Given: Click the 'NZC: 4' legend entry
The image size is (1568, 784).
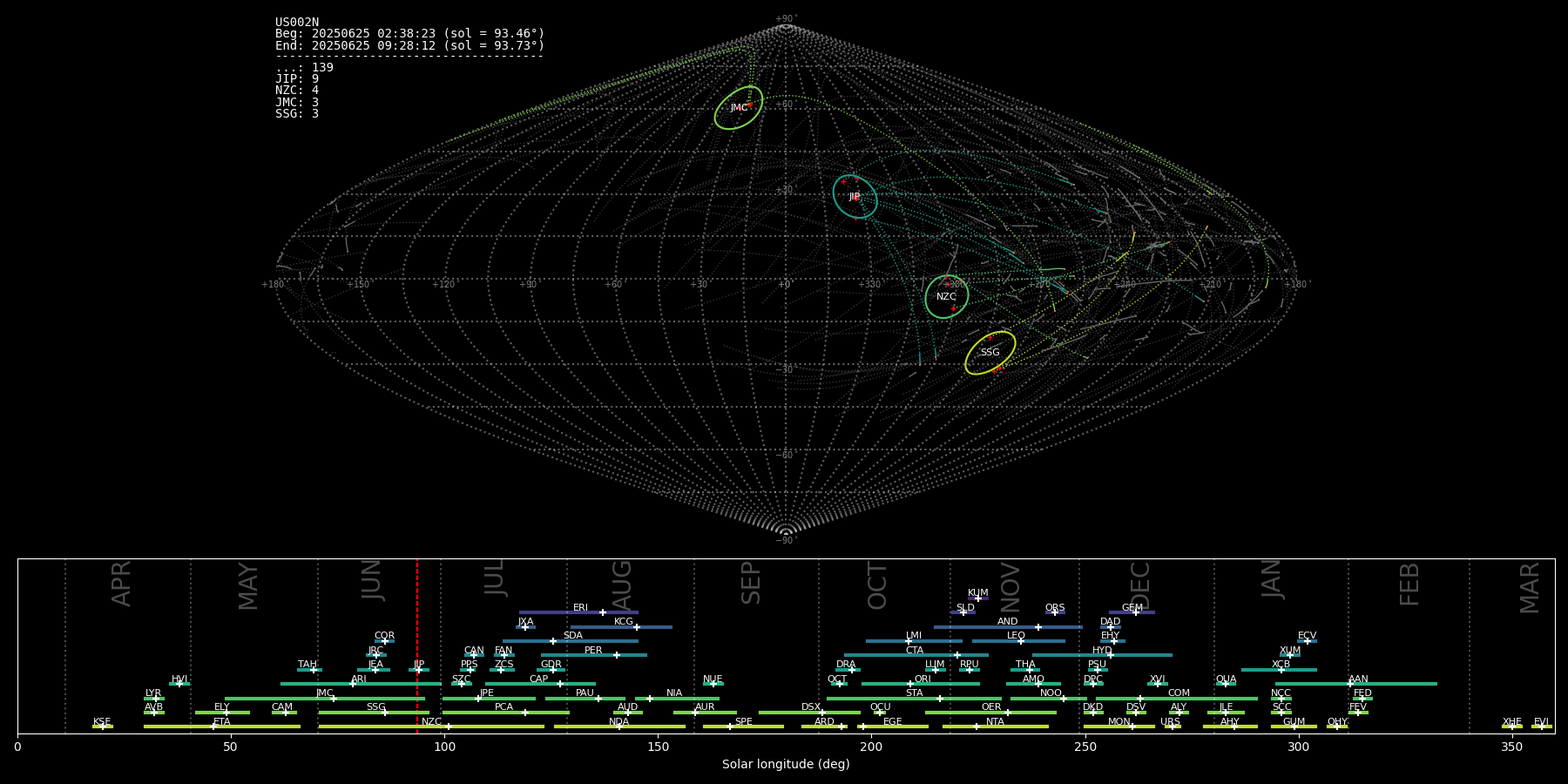Looking at the screenshot, I should pyautogui.click(x=297, y=91).
